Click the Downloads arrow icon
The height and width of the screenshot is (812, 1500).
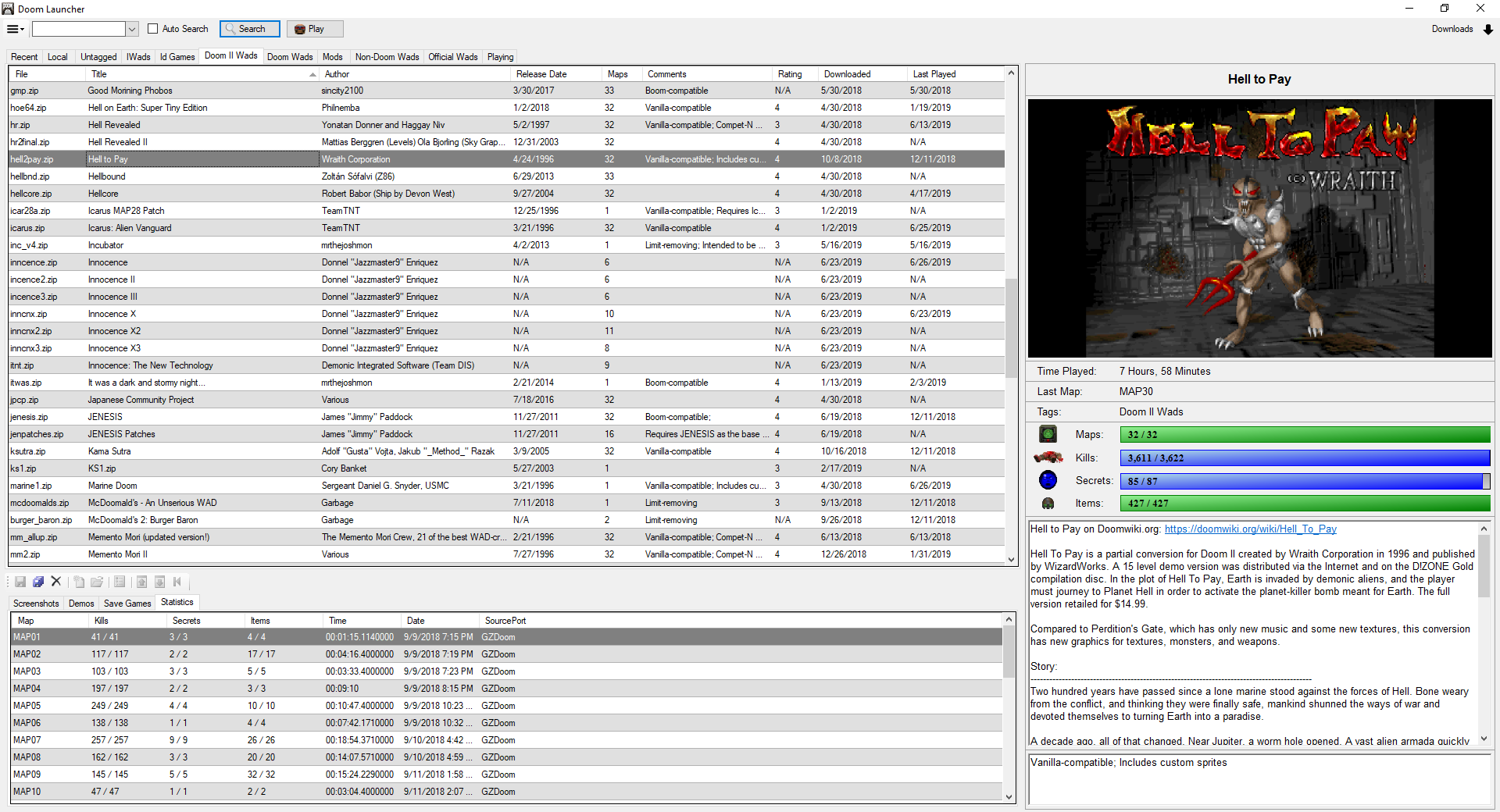[x=1488, y=30]
